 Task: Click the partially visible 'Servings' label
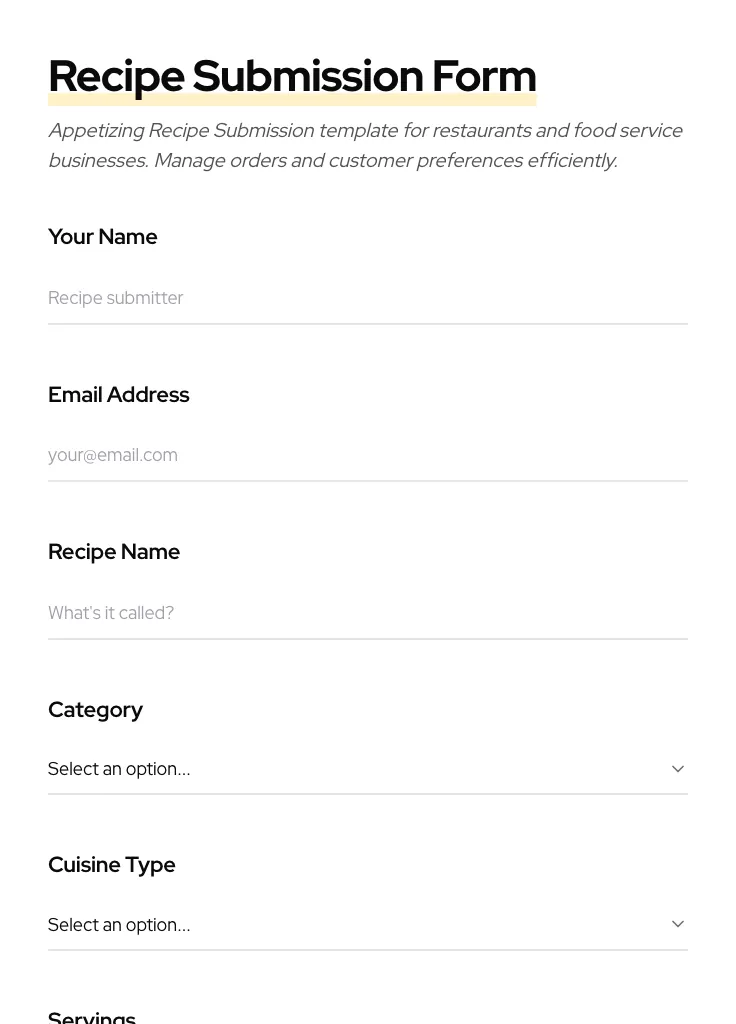(92, 1017)
